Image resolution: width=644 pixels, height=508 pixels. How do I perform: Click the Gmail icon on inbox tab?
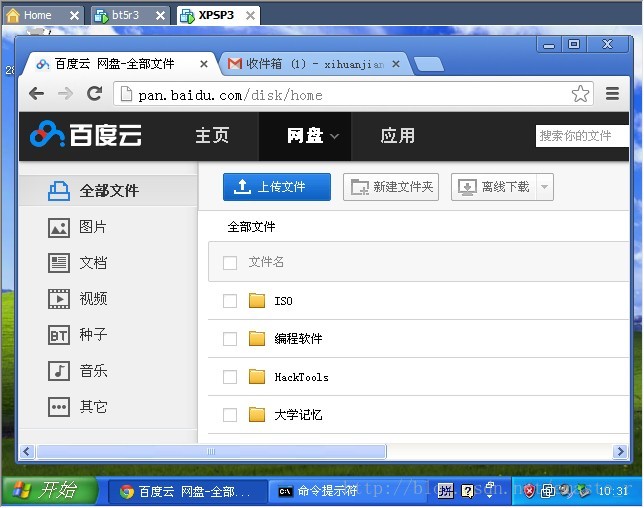(235, 64)
